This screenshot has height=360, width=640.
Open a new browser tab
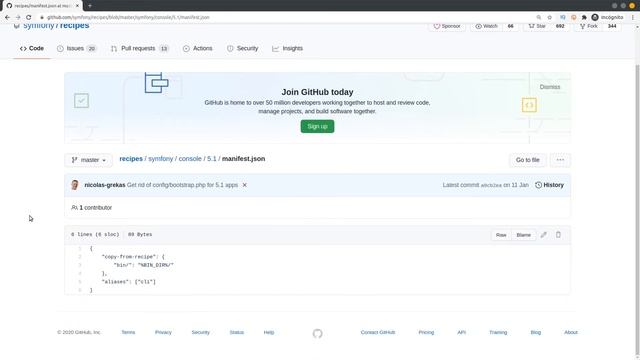click(x=89, y=6)
